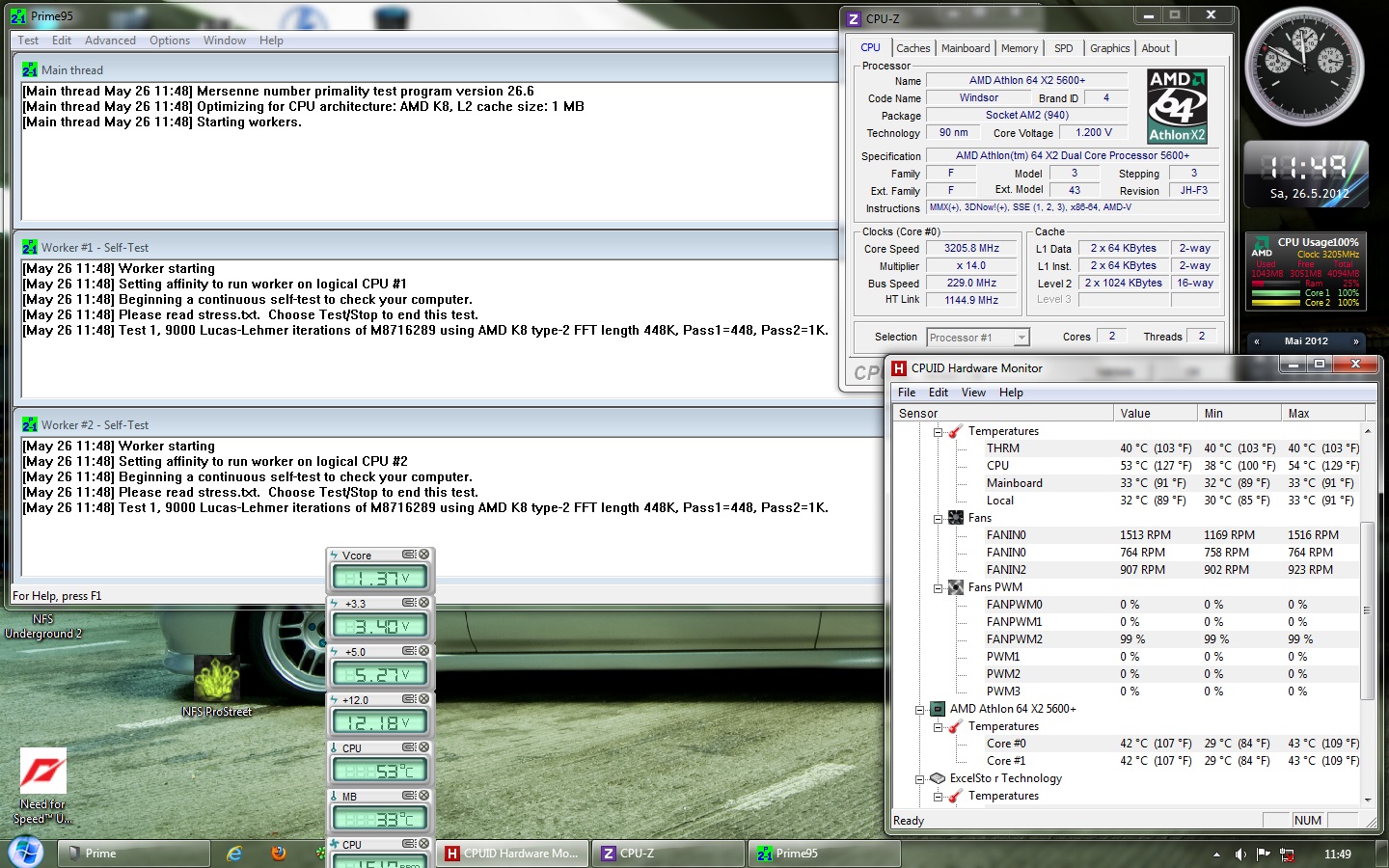Click the HWMonitor scrollbar up arrow
1389x868 pixels.
[1367, 430]
